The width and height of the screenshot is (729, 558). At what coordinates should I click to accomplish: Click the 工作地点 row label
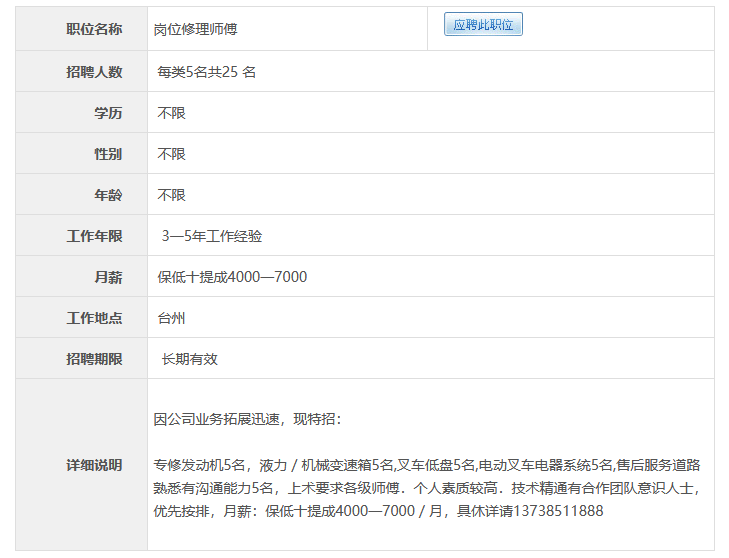[94, 318]
